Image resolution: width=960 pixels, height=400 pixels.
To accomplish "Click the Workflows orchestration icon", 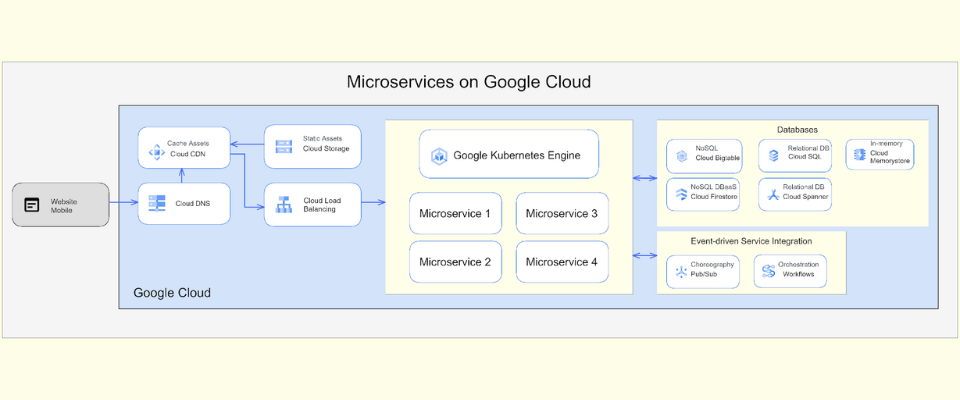I will click(x=769, y=271).
